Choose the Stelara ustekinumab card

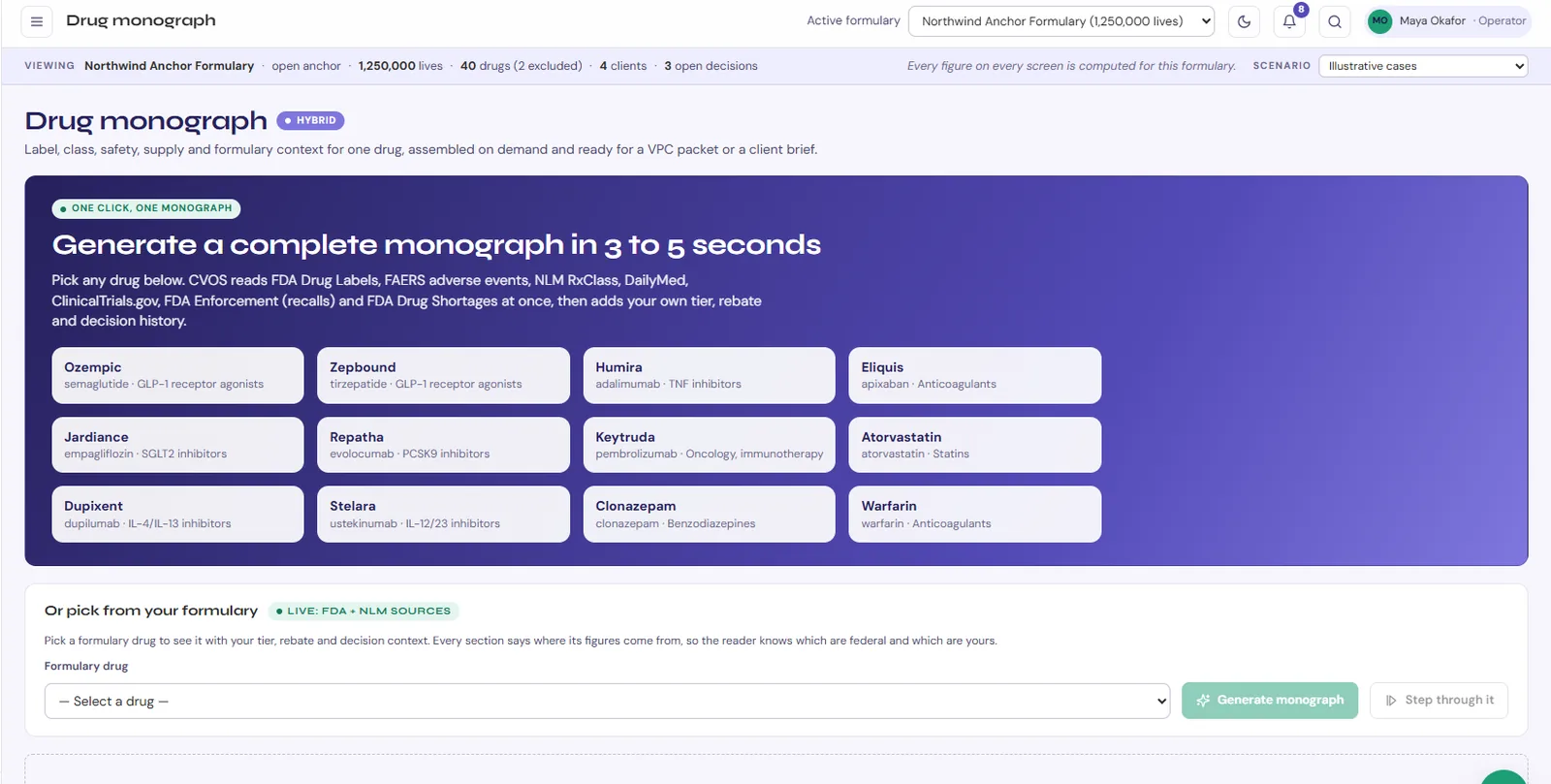pos(443,514)
